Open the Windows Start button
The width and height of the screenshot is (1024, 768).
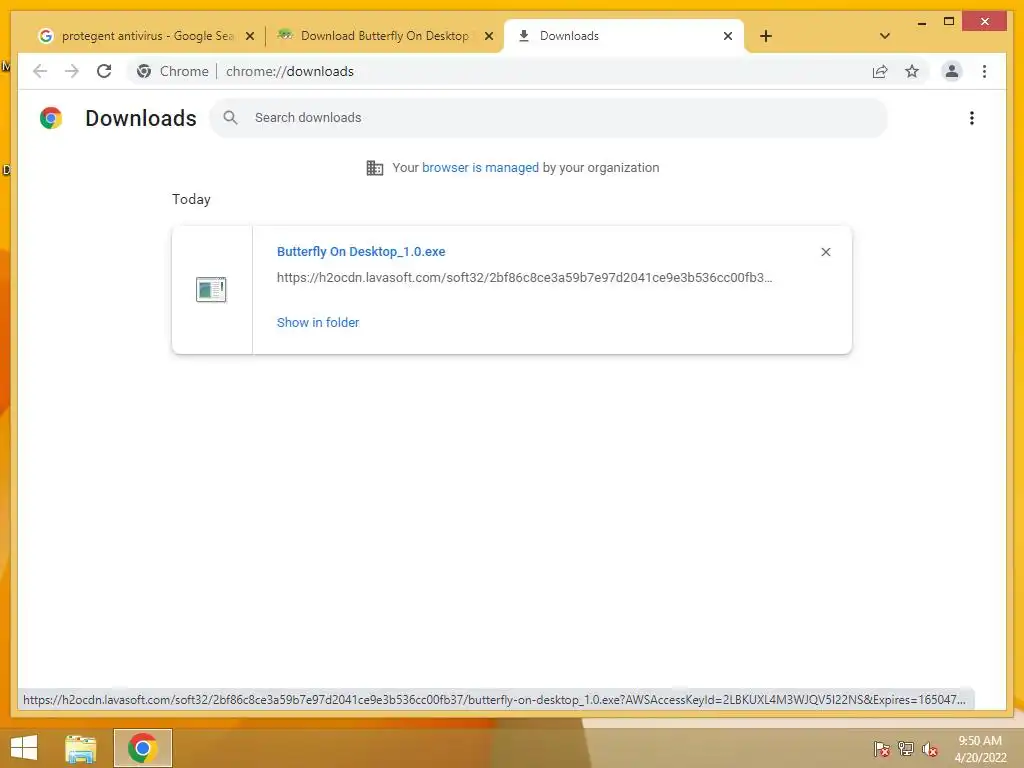coord(24,748)
